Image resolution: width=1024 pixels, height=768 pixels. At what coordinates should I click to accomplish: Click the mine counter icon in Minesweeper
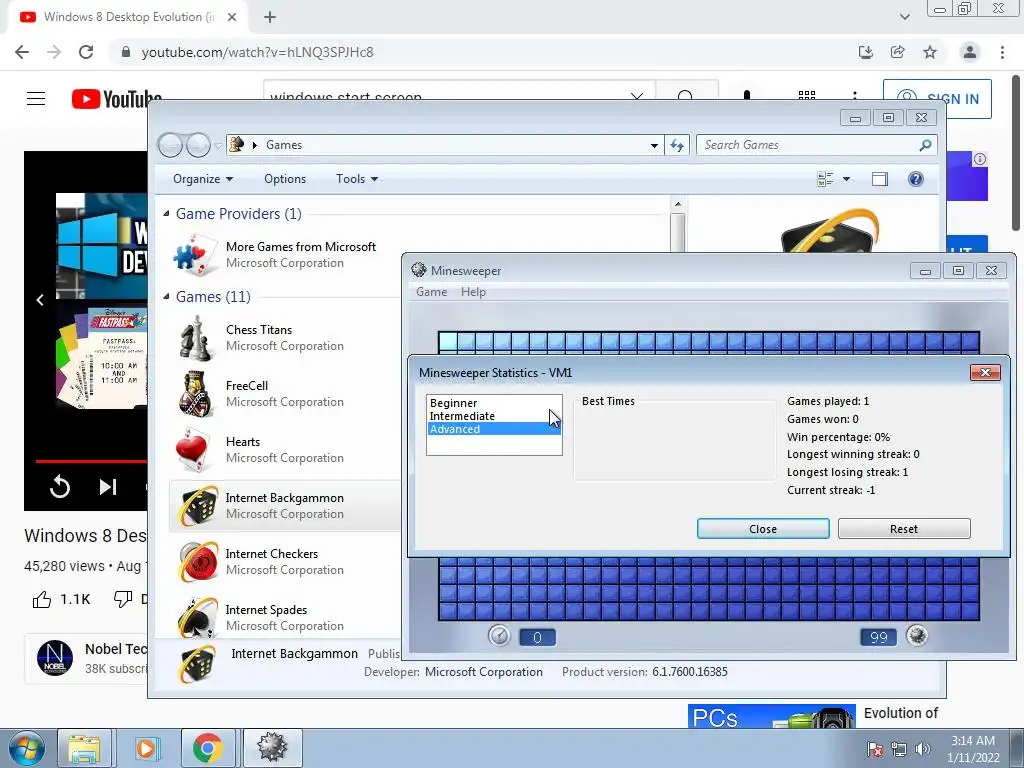pyautogui.click(x=917, y=635)
